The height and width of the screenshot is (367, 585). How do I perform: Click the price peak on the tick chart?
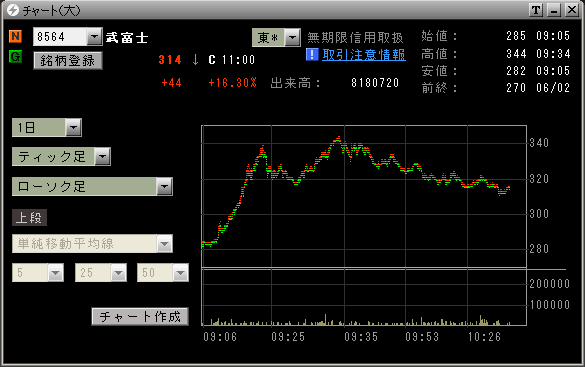[338, 138]
